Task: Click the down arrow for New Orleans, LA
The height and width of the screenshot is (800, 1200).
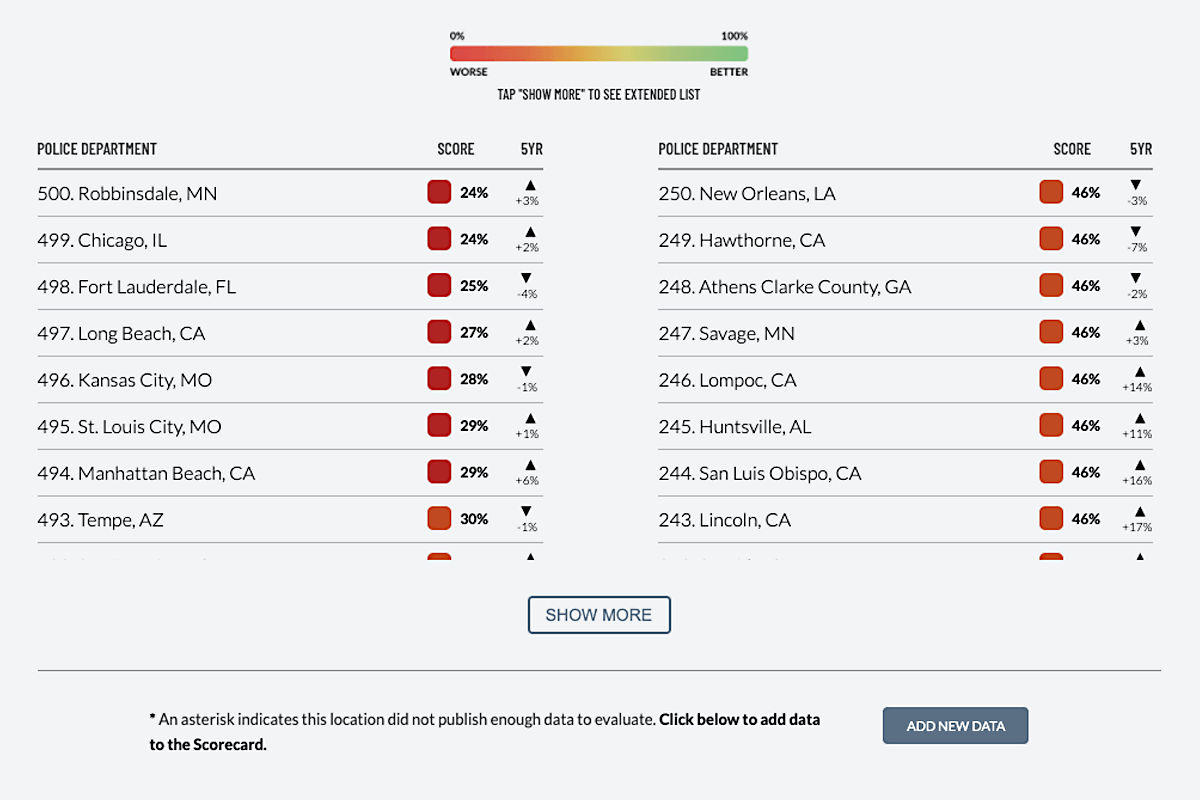Action: [x=1135, y=185]
